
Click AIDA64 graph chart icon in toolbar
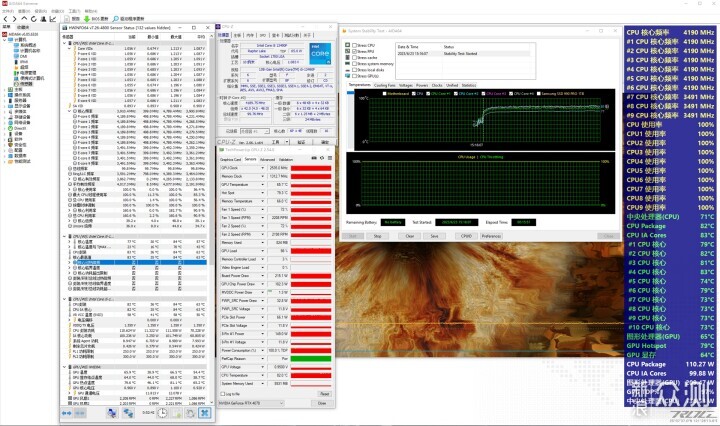point(53,19)
